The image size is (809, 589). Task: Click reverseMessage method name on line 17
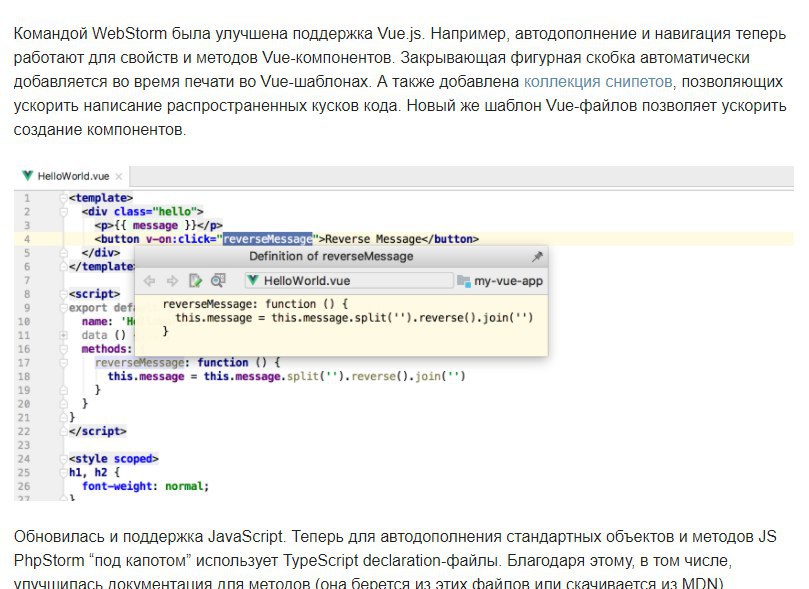pyautogui.click(x=139, y=363)
